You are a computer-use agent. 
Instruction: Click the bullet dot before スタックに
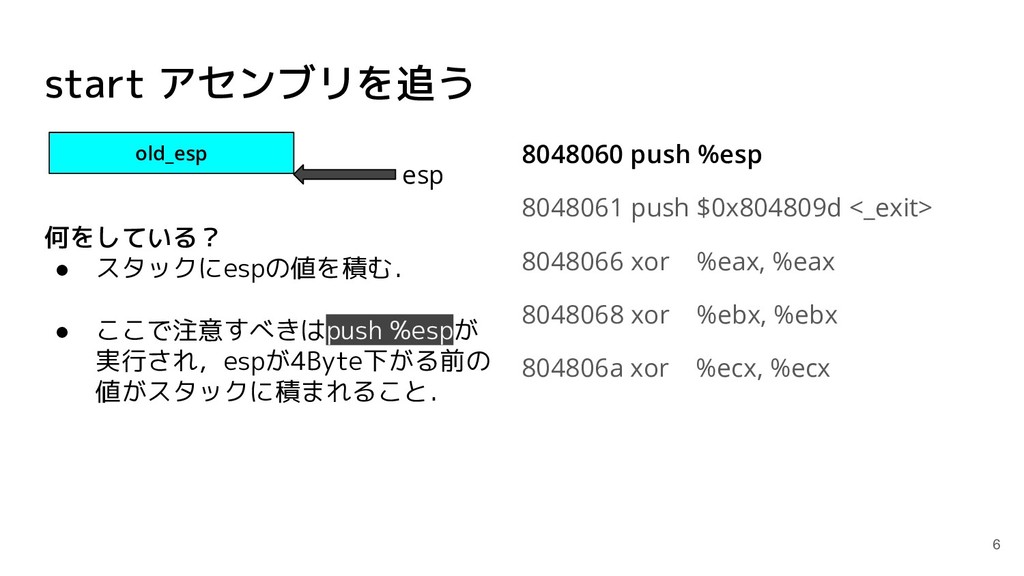point(63,270)
